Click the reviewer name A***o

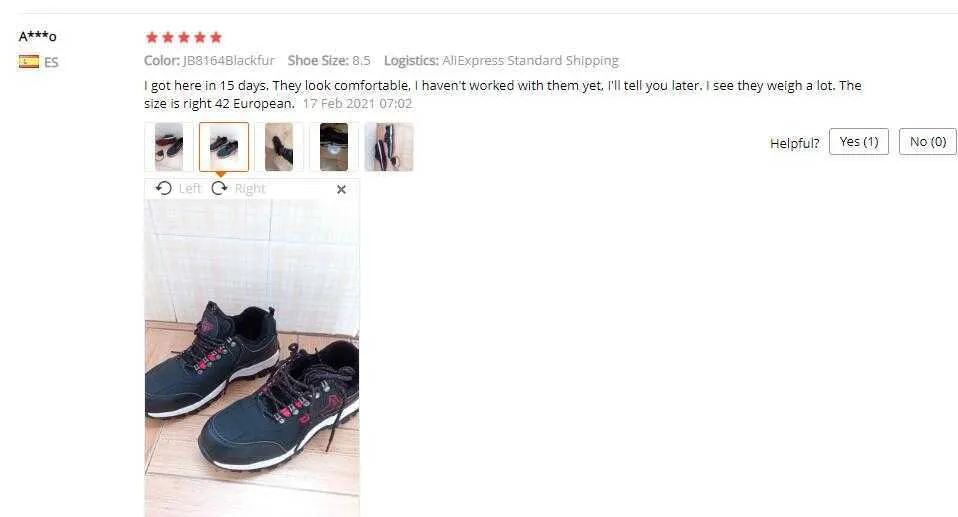tap(37, 36)
